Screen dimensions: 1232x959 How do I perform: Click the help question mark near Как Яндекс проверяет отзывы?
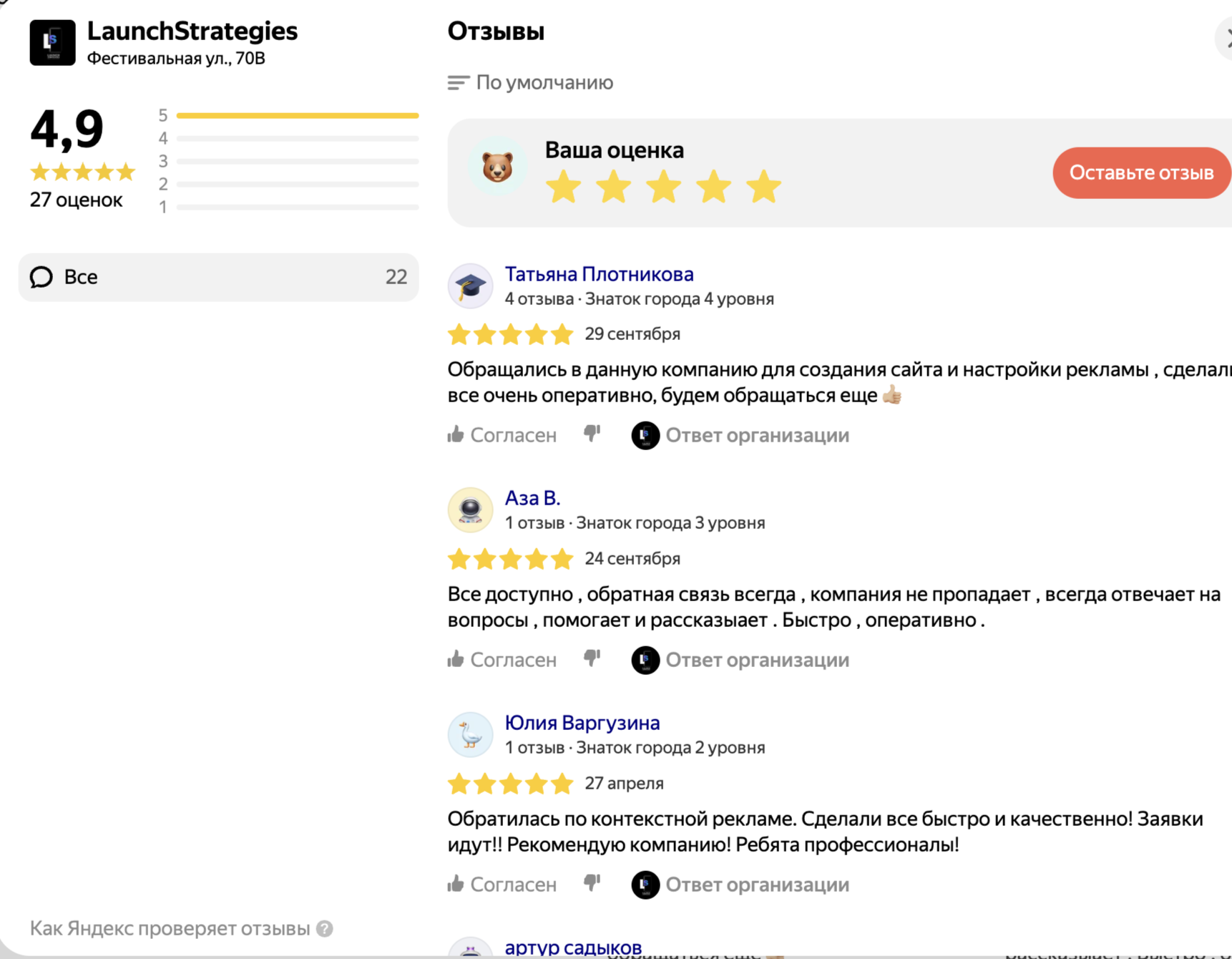[323, 928]
